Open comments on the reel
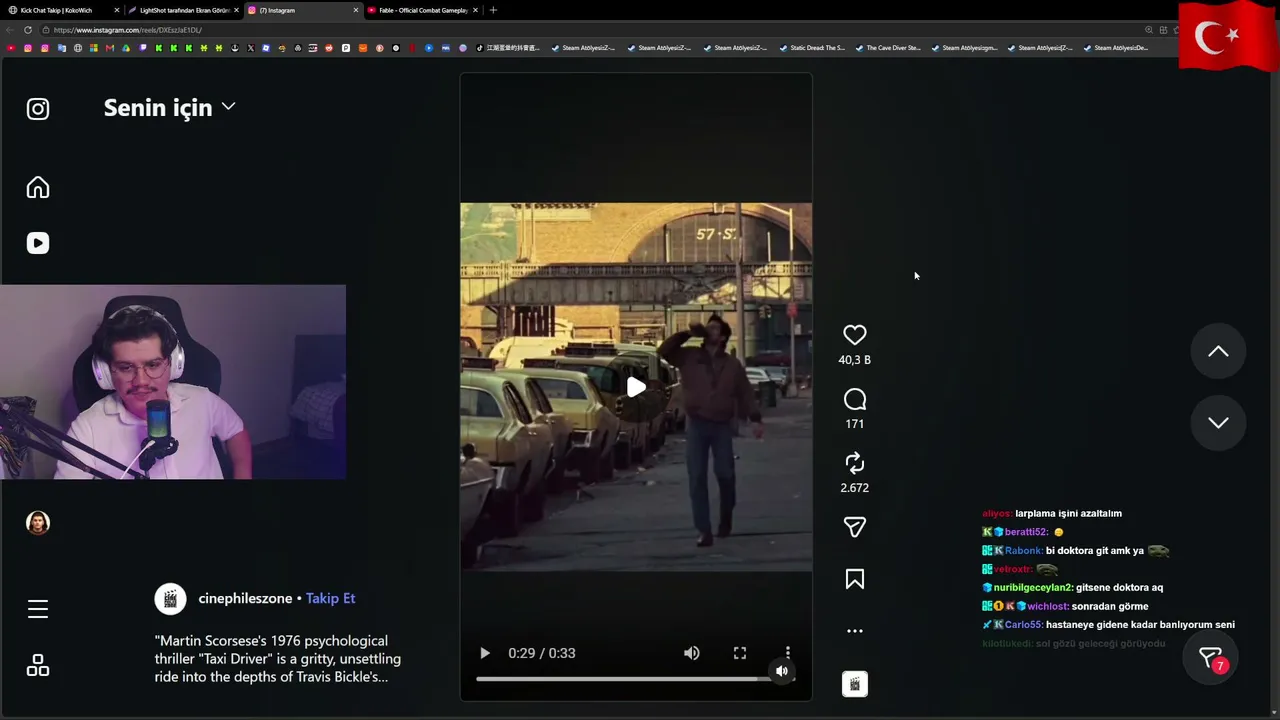Screen dimensions: 1280x720 pos(855,400)
